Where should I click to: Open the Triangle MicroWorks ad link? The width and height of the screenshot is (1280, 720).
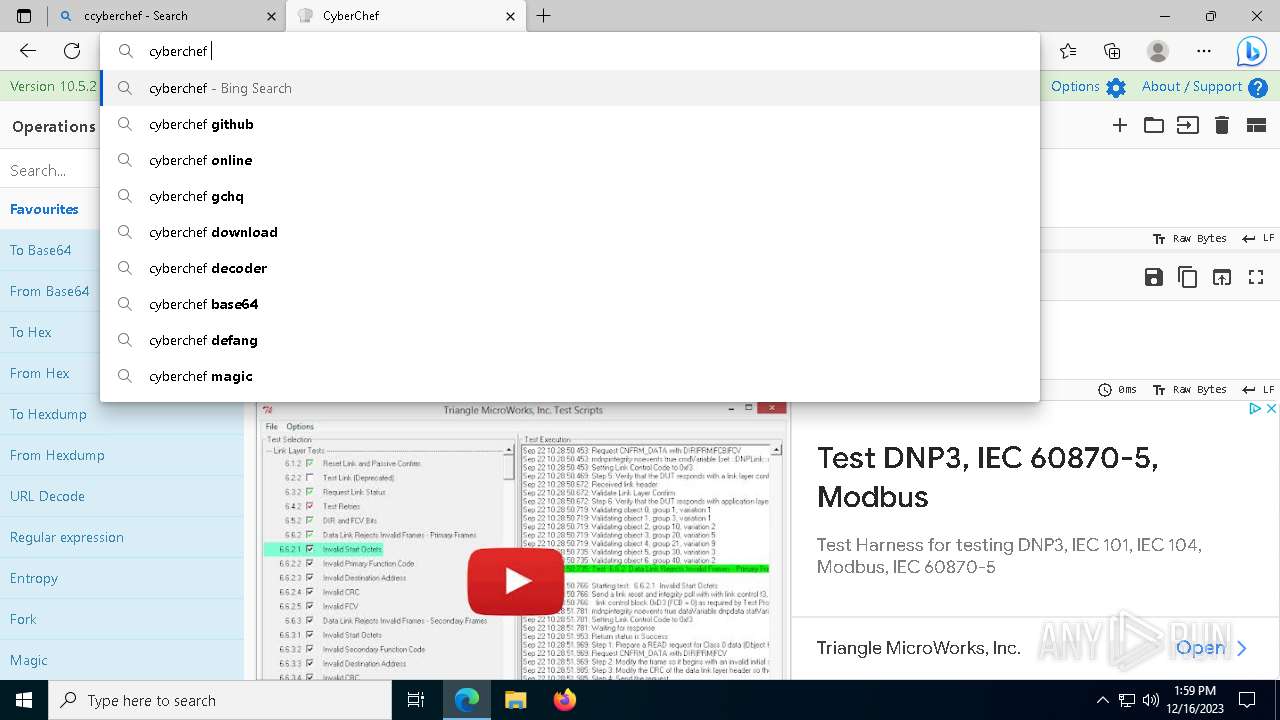(1212, 648)
